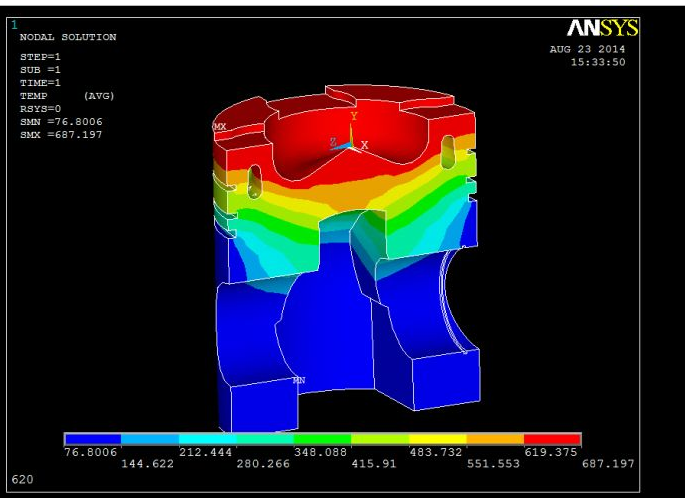
Task: Click the yellow-green legend color band
Action: coord(380,439)
